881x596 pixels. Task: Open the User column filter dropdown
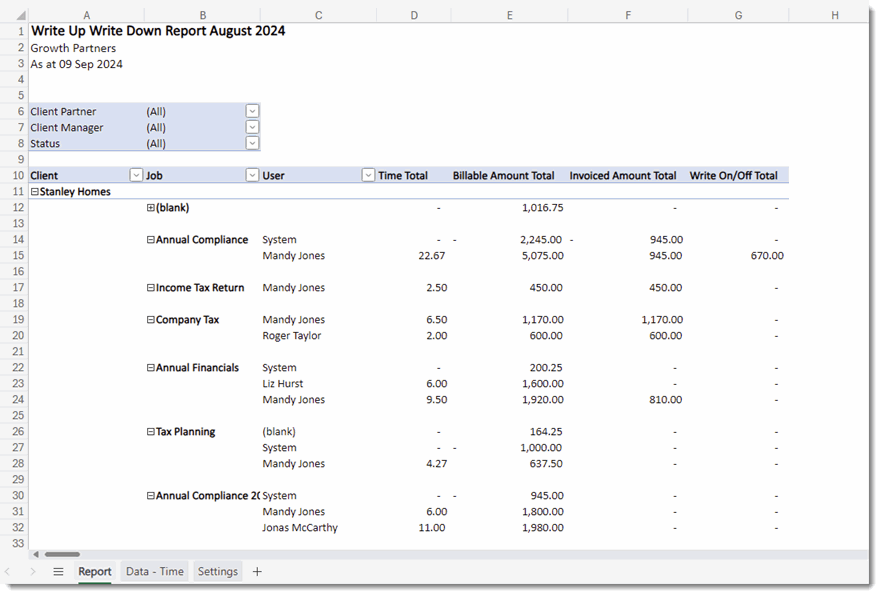click(x=368, y=175)
